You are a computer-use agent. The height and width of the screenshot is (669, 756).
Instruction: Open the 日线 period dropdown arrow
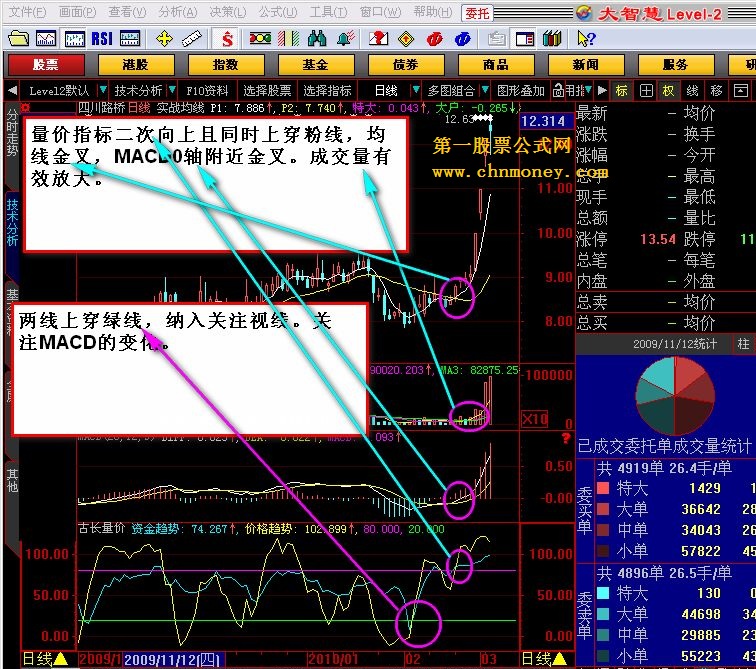416,90
